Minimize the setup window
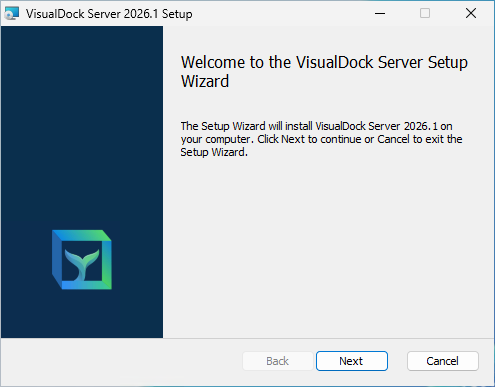 pyautogui.click(x=380, y=13)
